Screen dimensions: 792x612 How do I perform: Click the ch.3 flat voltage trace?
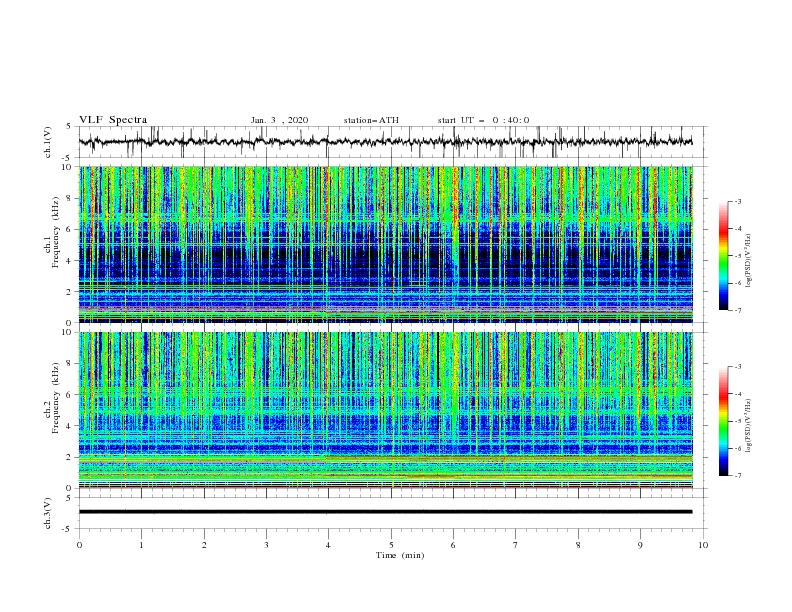point(385,512)
